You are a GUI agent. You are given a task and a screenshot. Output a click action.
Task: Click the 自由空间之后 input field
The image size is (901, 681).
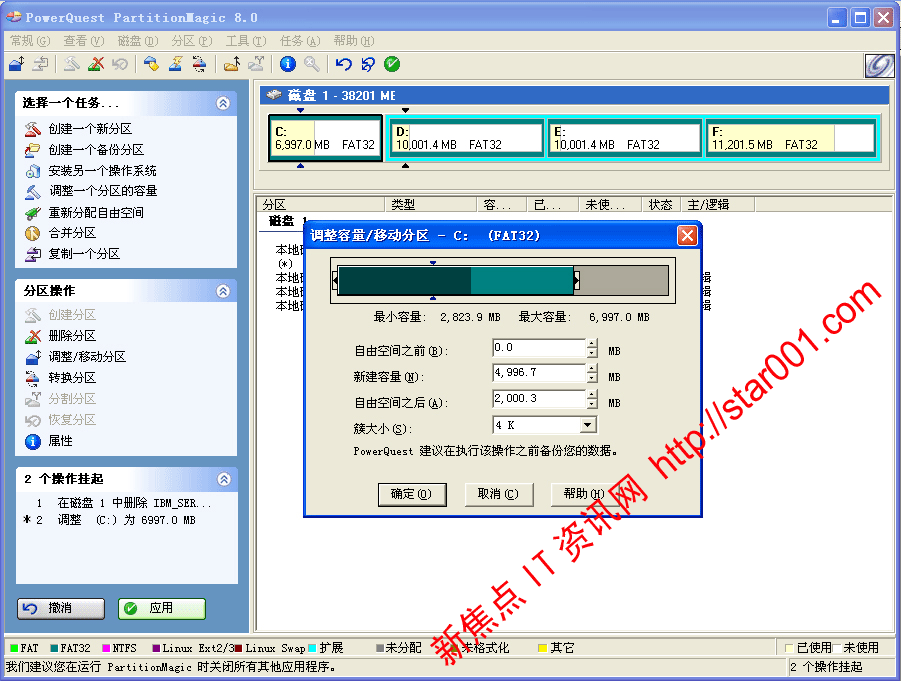pos(539,400)
